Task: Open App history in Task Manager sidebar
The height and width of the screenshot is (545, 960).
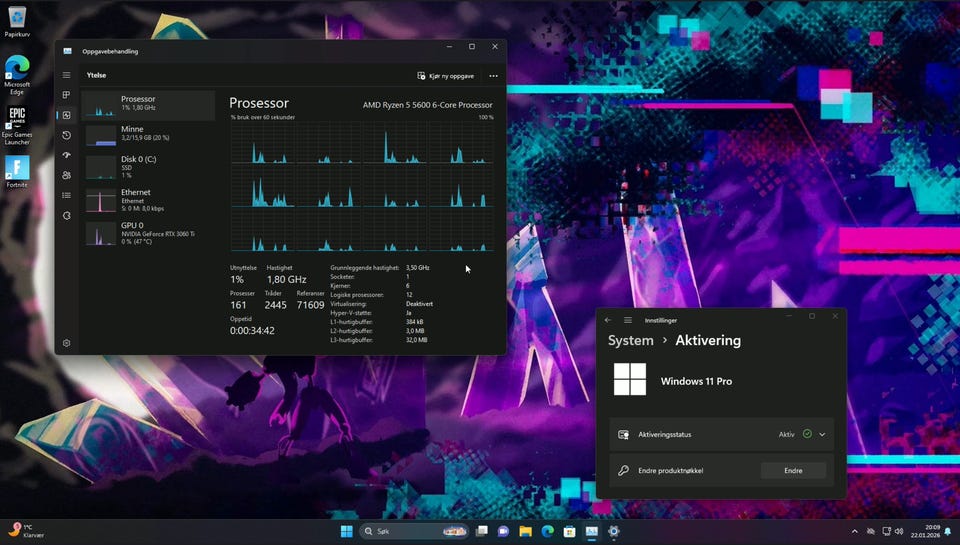Action: 66,135
